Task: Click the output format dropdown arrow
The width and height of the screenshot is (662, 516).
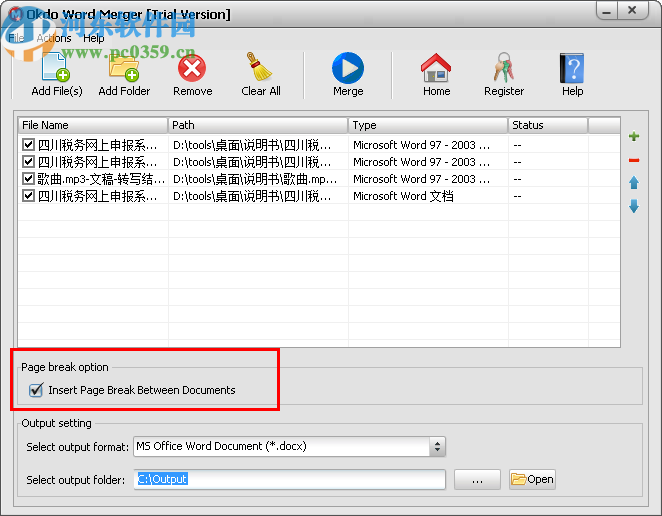Action: 437,446
